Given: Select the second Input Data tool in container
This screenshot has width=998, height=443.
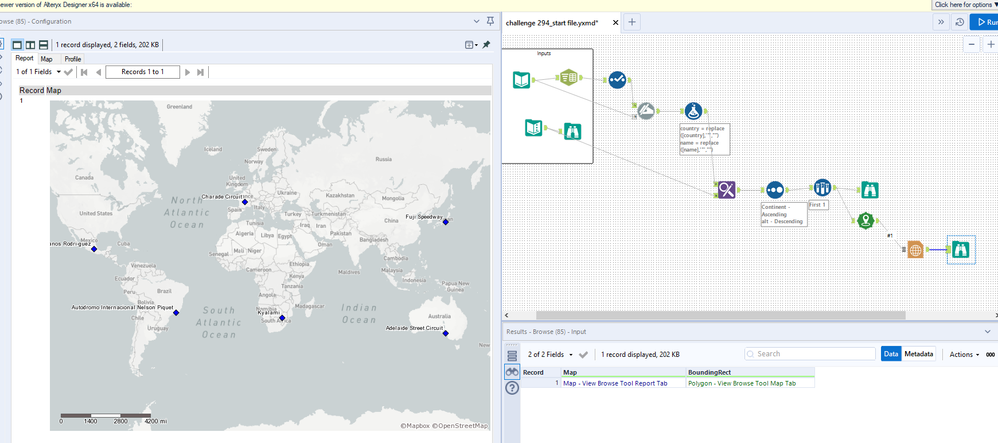Looking at the screenshot, I should (x=533, y=127).
